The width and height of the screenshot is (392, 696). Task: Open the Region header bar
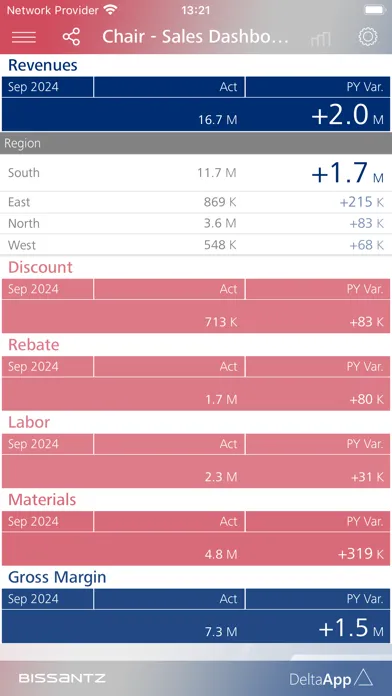coord(196,143)
